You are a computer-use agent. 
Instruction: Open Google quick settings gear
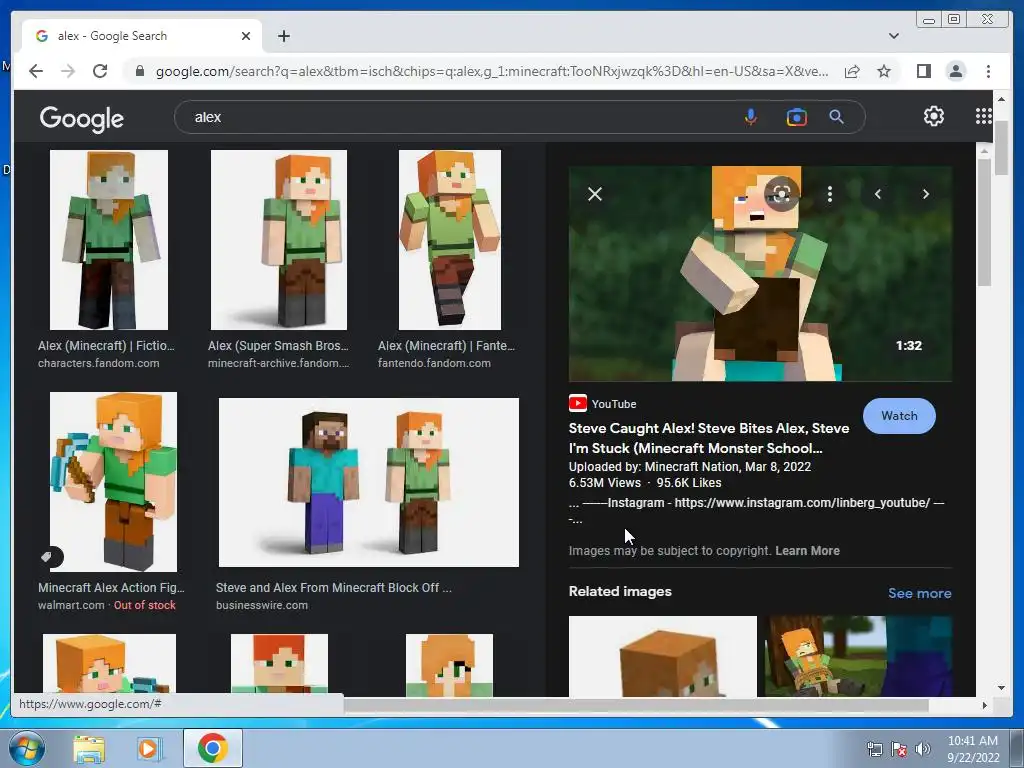tap(934, 116)
